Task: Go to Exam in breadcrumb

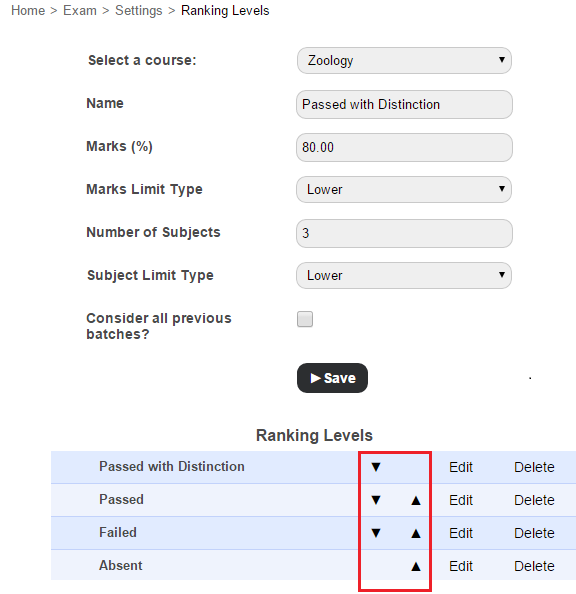Action: click(x=80, y=11)
